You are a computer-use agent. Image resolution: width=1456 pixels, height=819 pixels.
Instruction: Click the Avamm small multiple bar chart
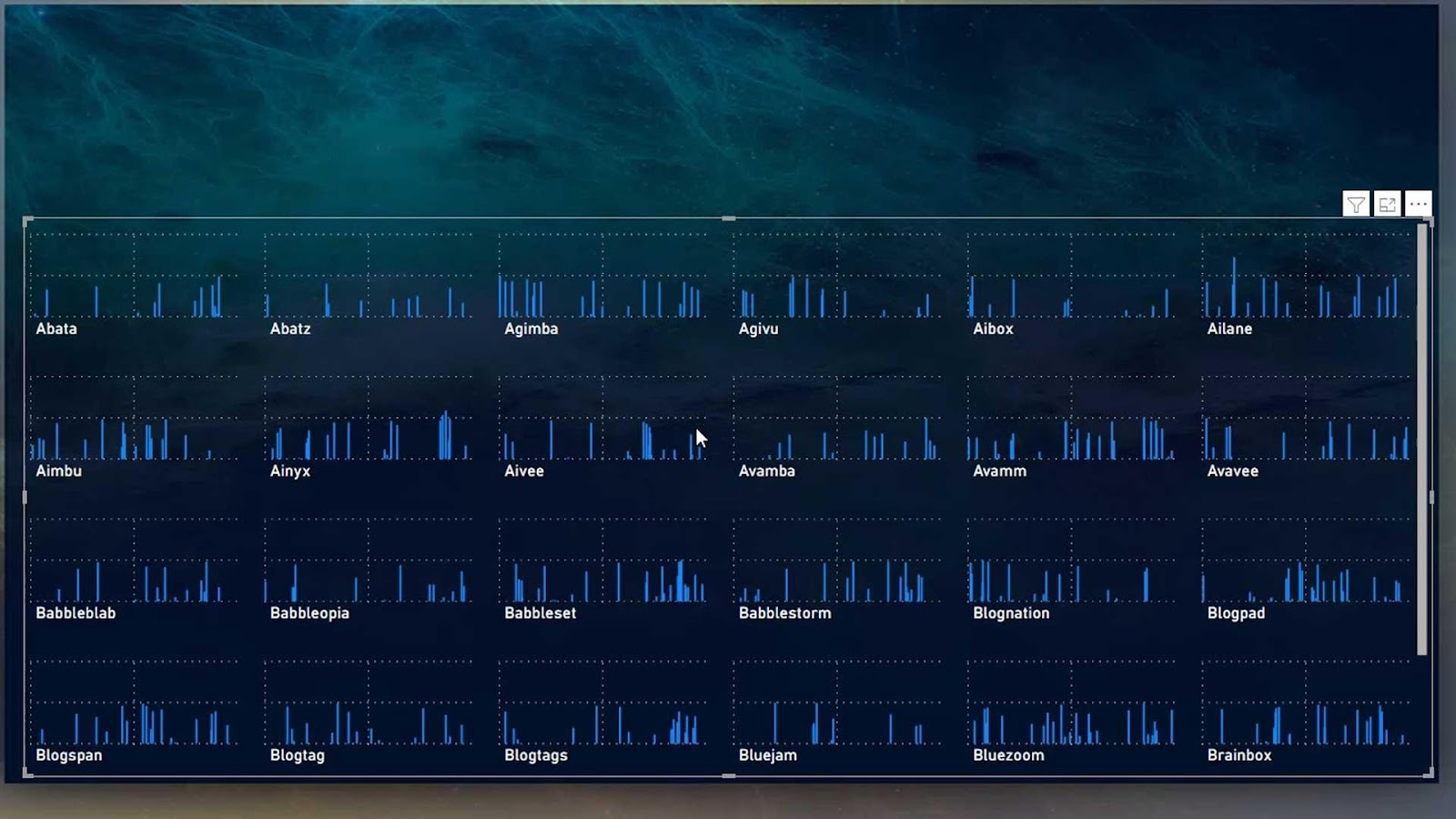1071,417
